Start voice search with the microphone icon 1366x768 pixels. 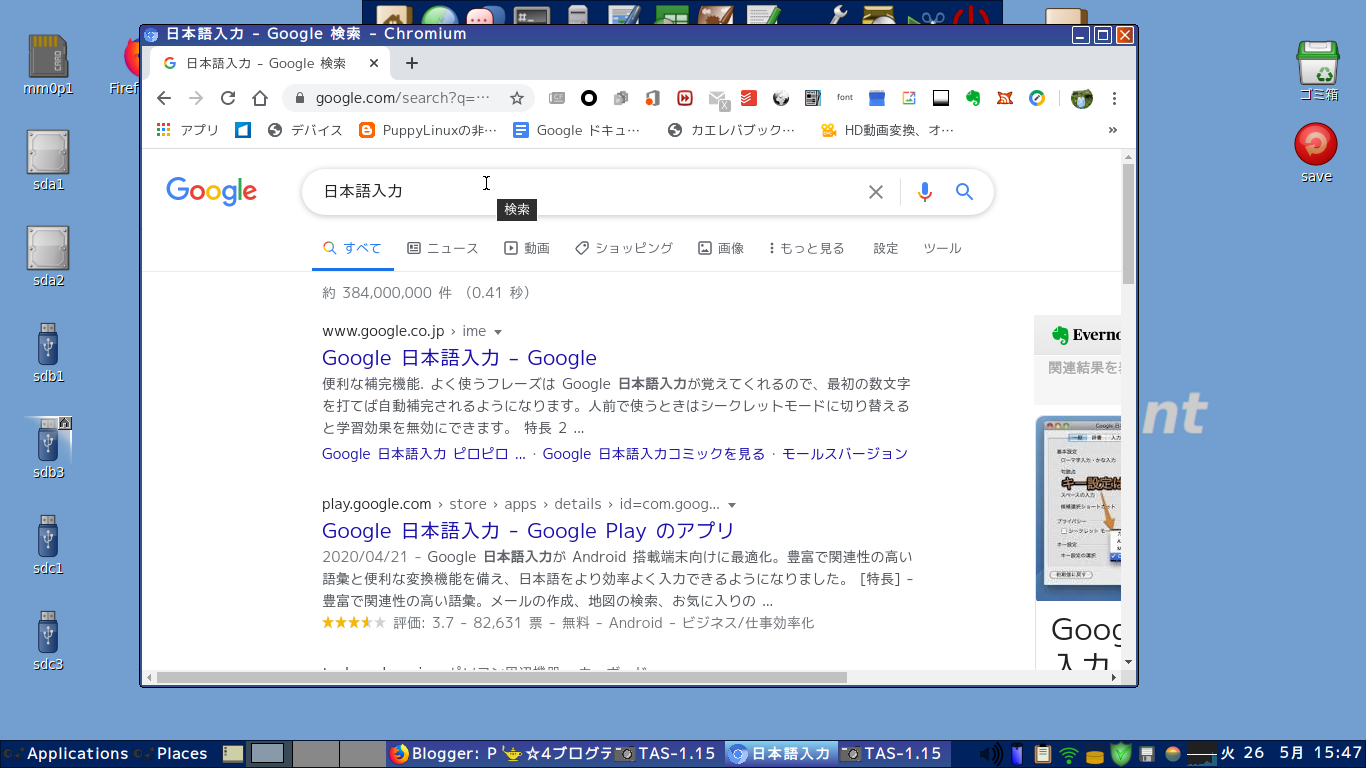pyautogui.click(x=925, y=192)
